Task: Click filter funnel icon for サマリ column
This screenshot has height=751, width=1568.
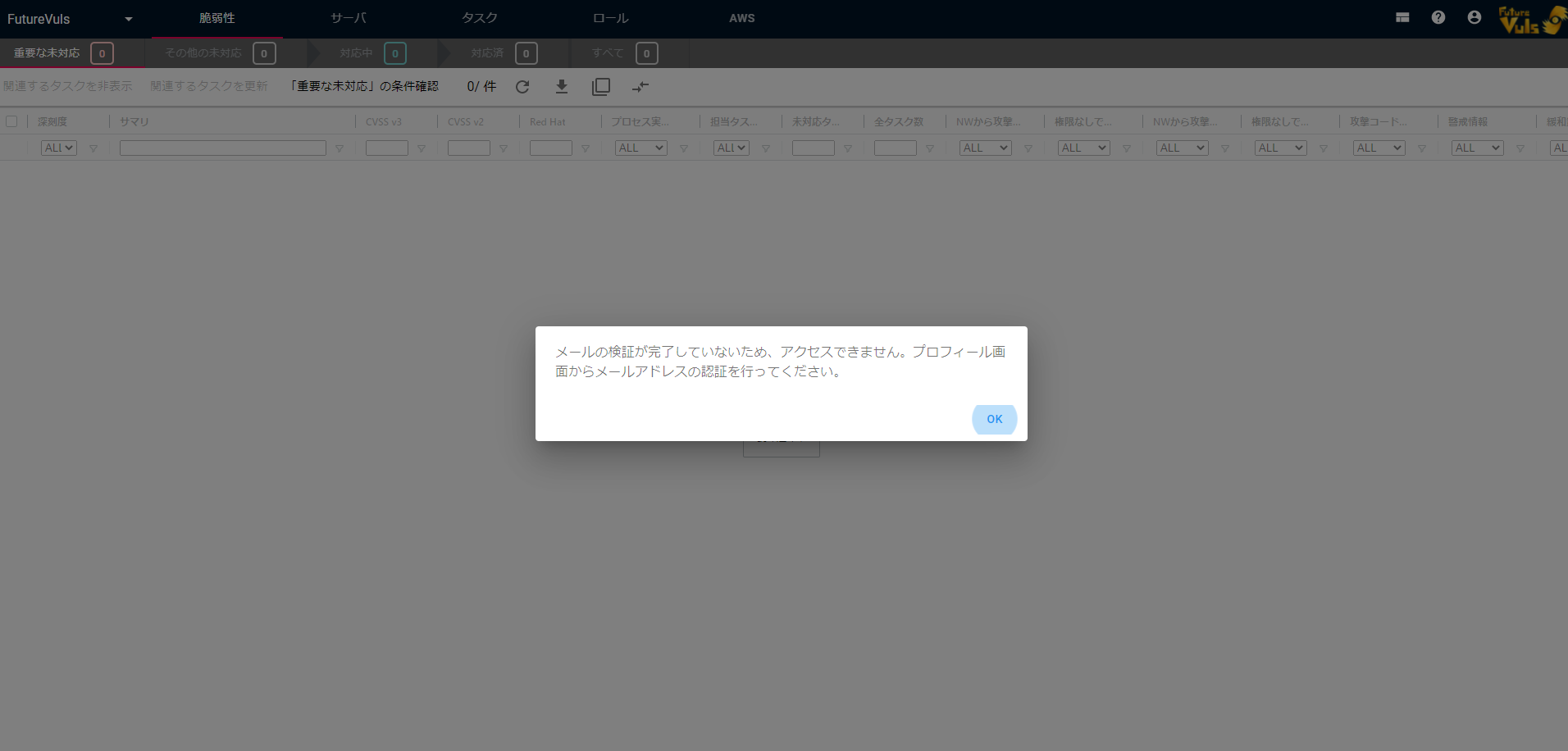Action: (340, 148)
